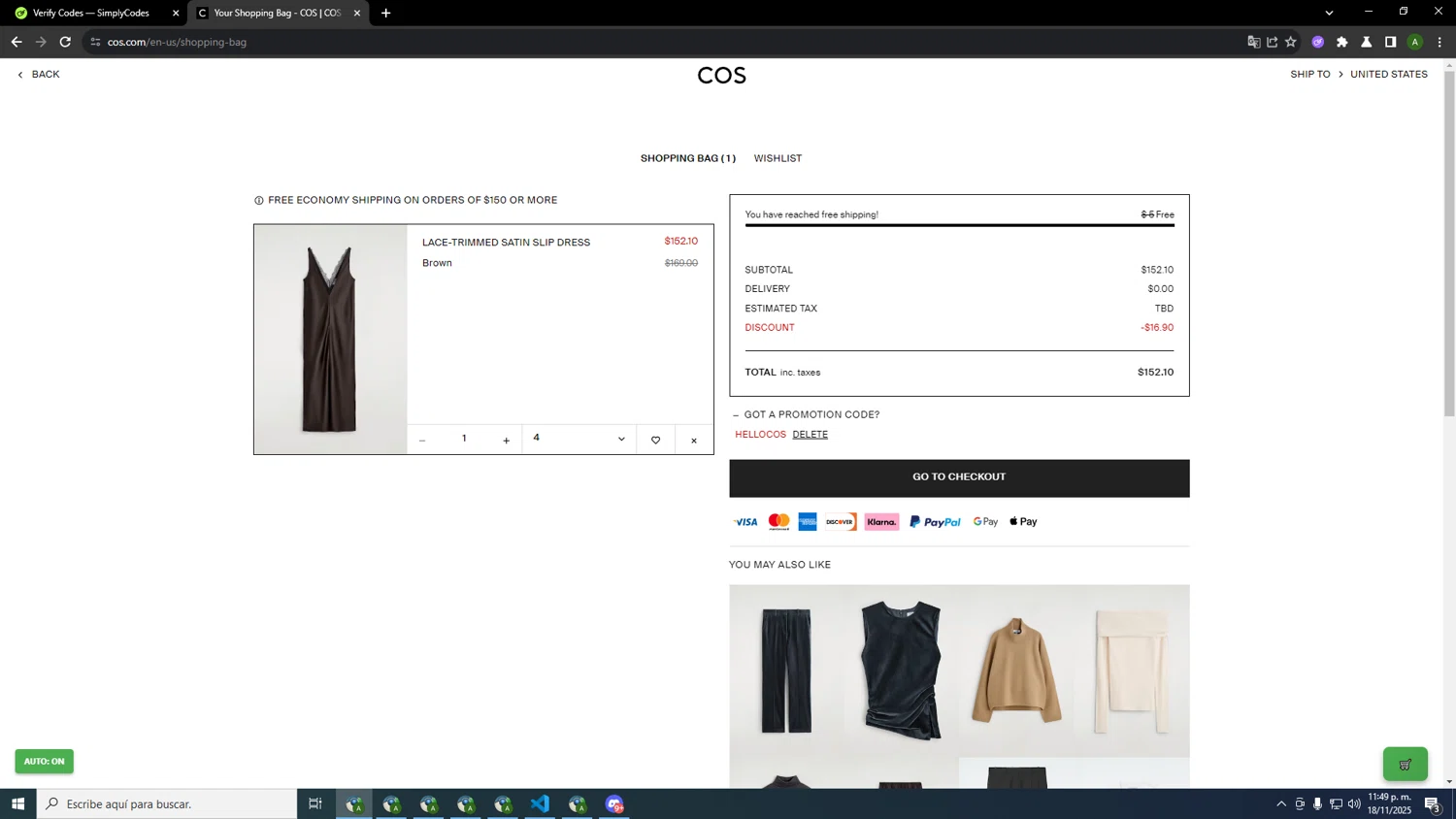This screenshot has width=1456, height=819.
Task: Select the Shopping Bag (1) tab
Action: (687, 158)
